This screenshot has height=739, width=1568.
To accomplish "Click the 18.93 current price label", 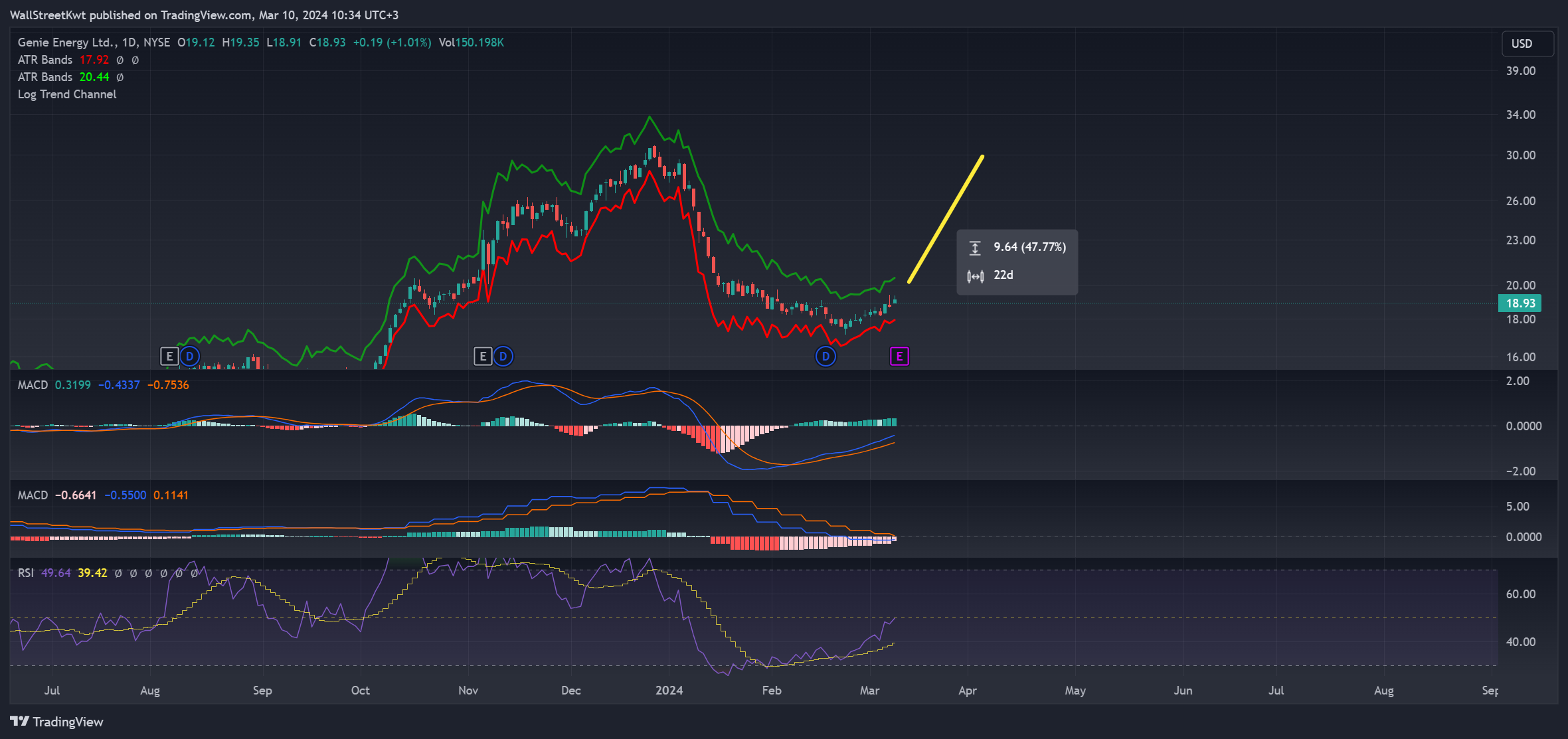I will tap(1520, 303).
